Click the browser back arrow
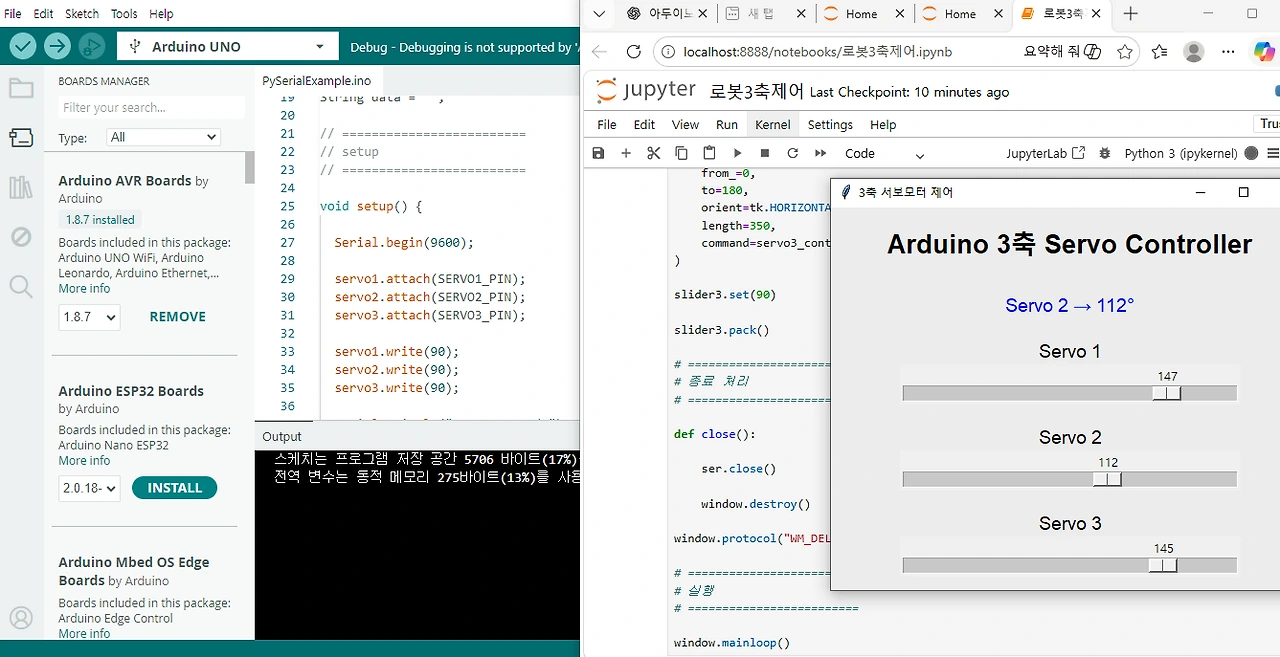Viewport: 1280px width, 657px height. tap(599, 52)
